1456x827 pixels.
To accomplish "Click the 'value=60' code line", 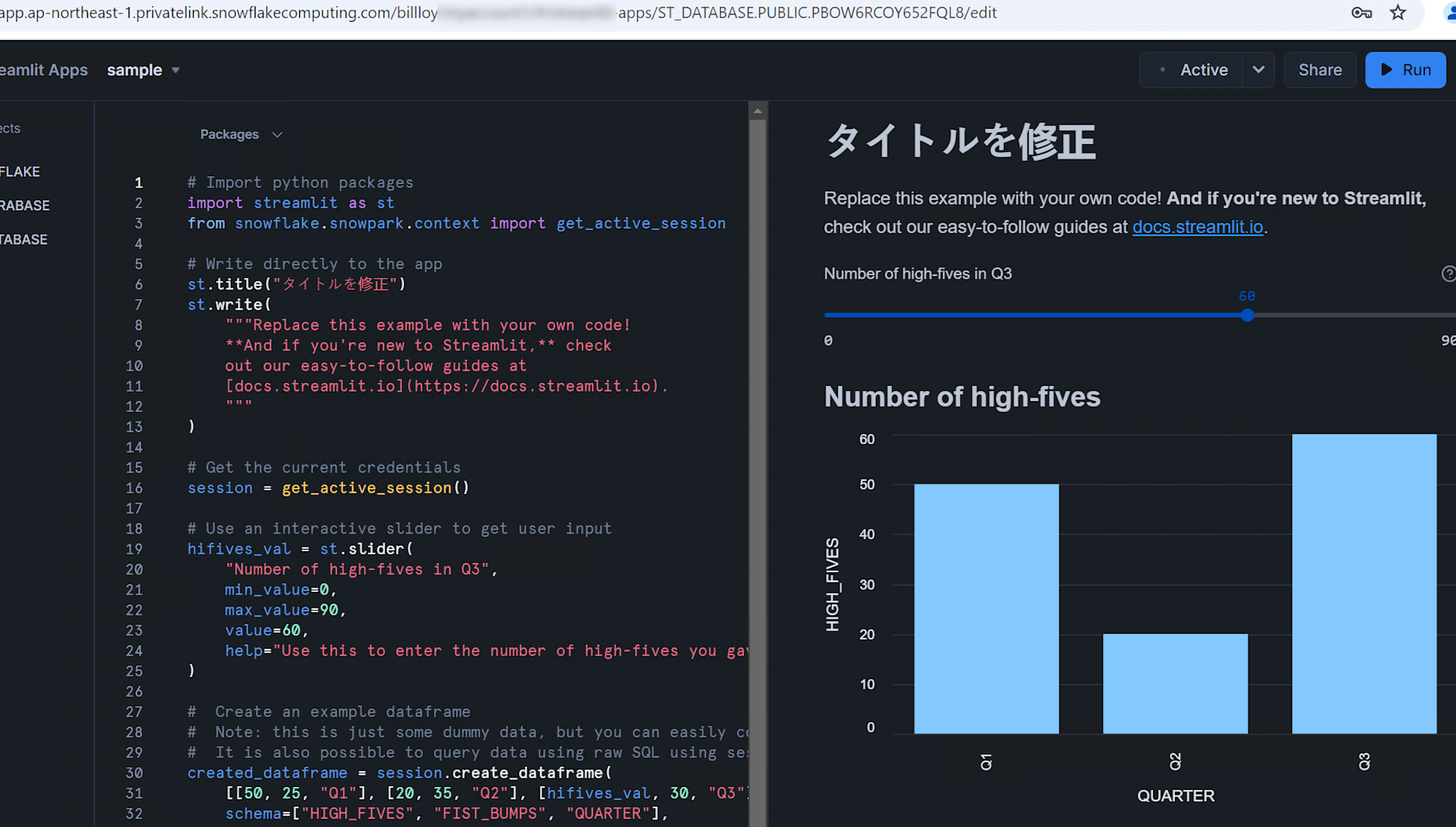I will click(266, 630).
